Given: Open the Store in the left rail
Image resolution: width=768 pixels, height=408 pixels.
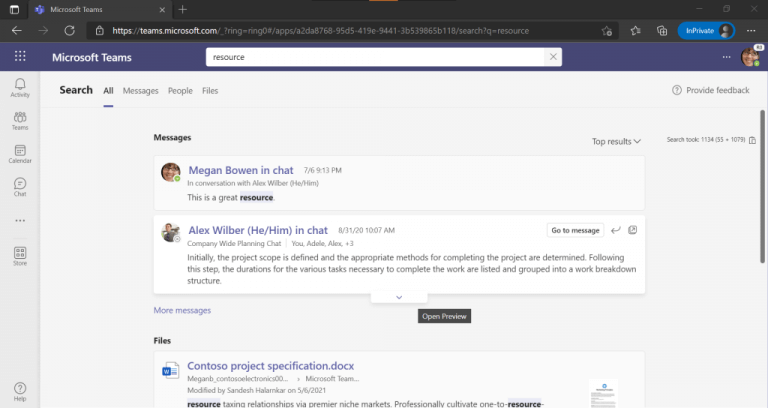Looking at the screenshot, I should pos(20,256).
